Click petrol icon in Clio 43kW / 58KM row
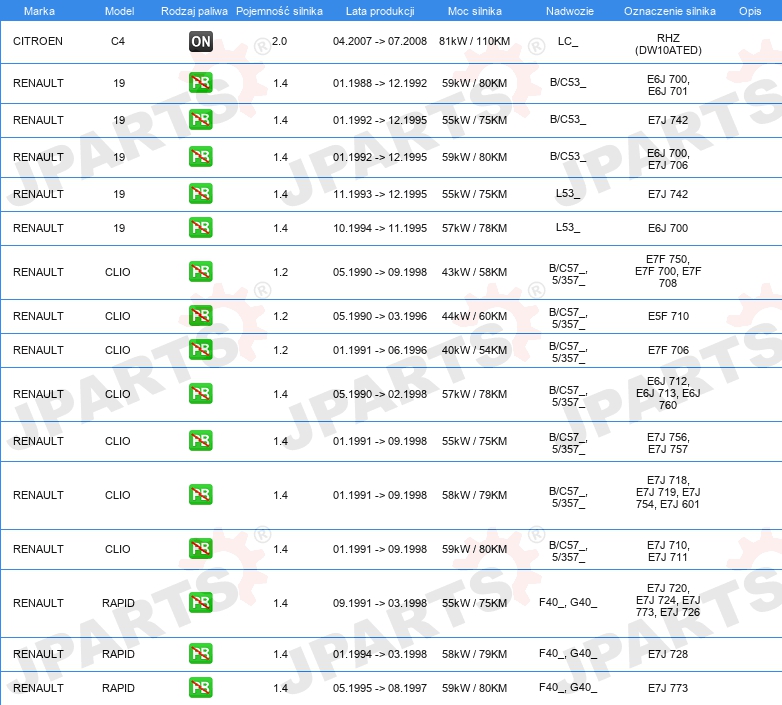Viewport: 782px width, 705px height. (x=201, y=272)
